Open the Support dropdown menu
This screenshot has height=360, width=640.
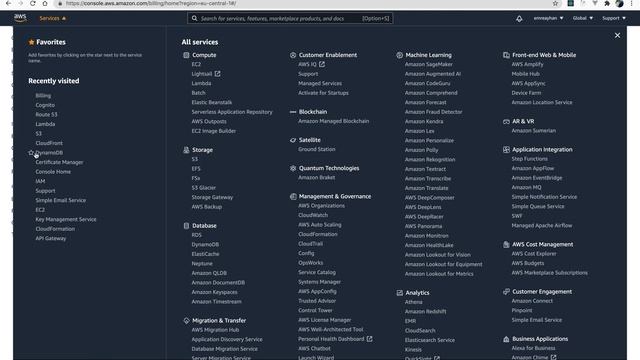pyautogui.click(x=614, y=18)
